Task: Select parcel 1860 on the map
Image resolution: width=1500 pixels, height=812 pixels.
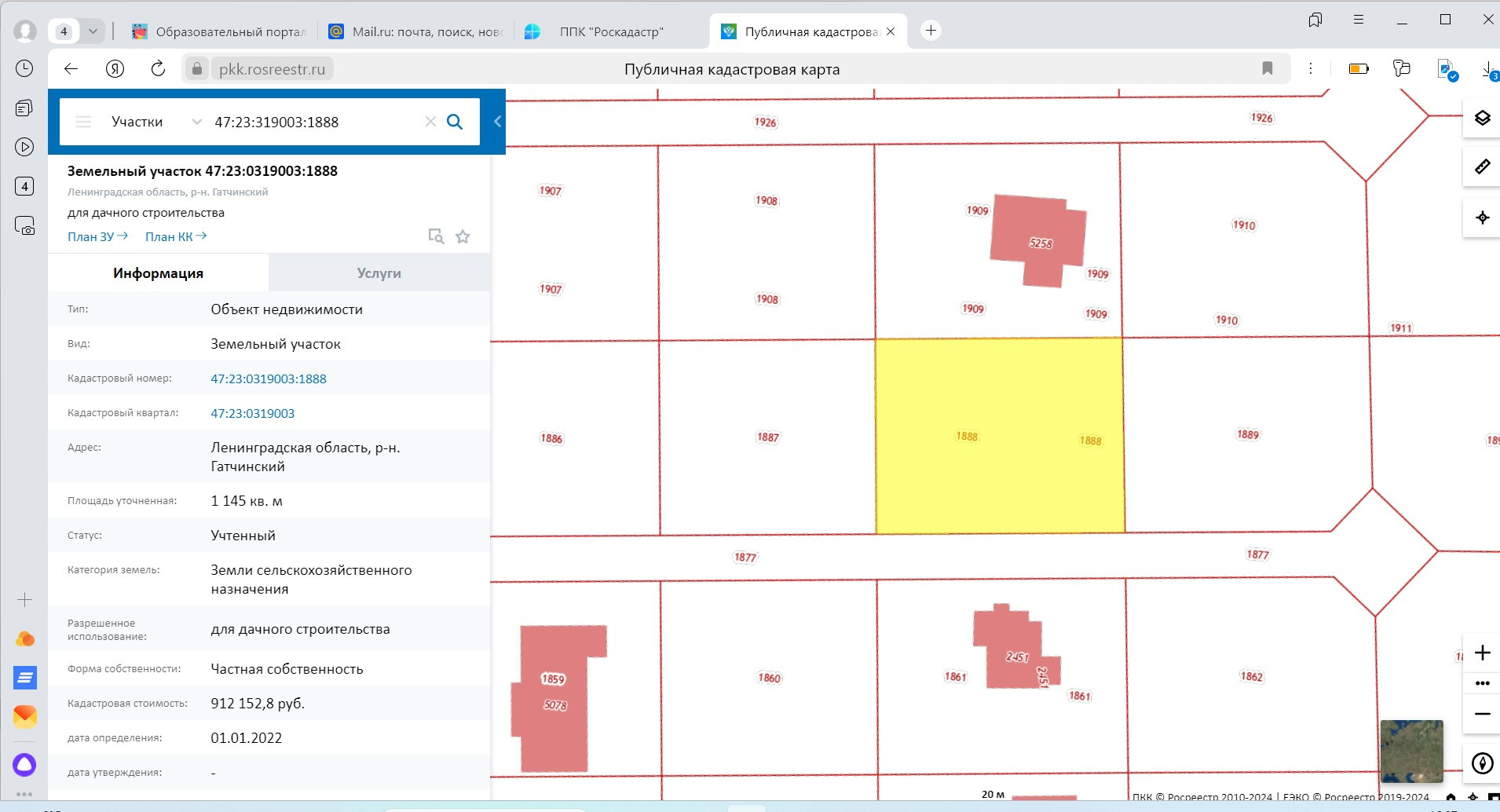Action: point(769,678)
